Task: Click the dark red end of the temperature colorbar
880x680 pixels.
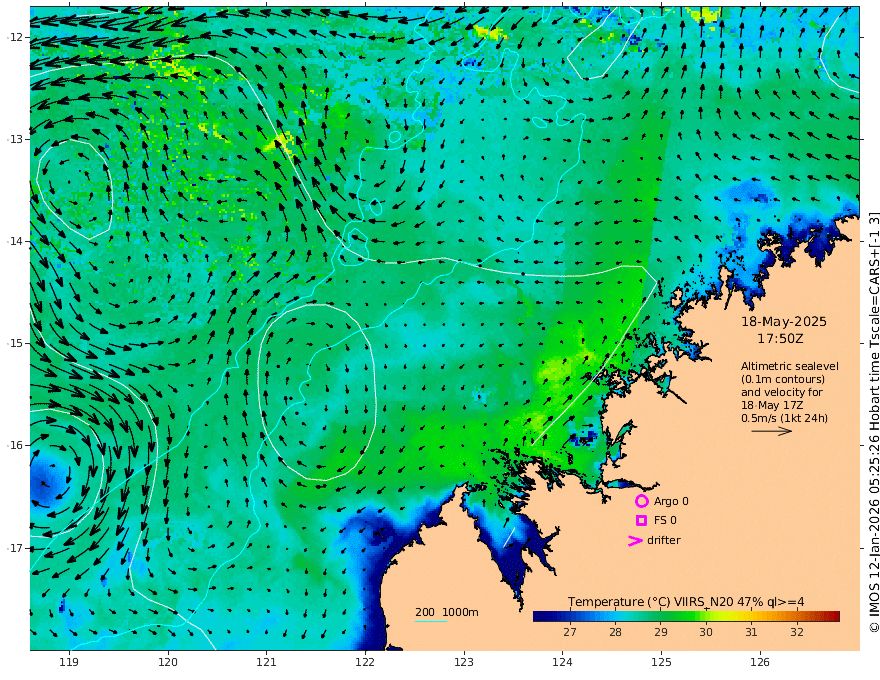Action: click(835, 617)
